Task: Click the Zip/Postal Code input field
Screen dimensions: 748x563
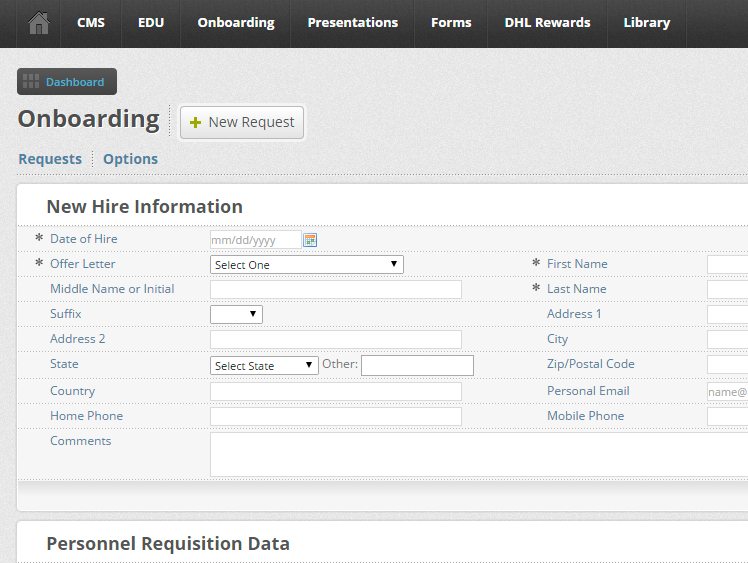Action: tap(727, 365)
